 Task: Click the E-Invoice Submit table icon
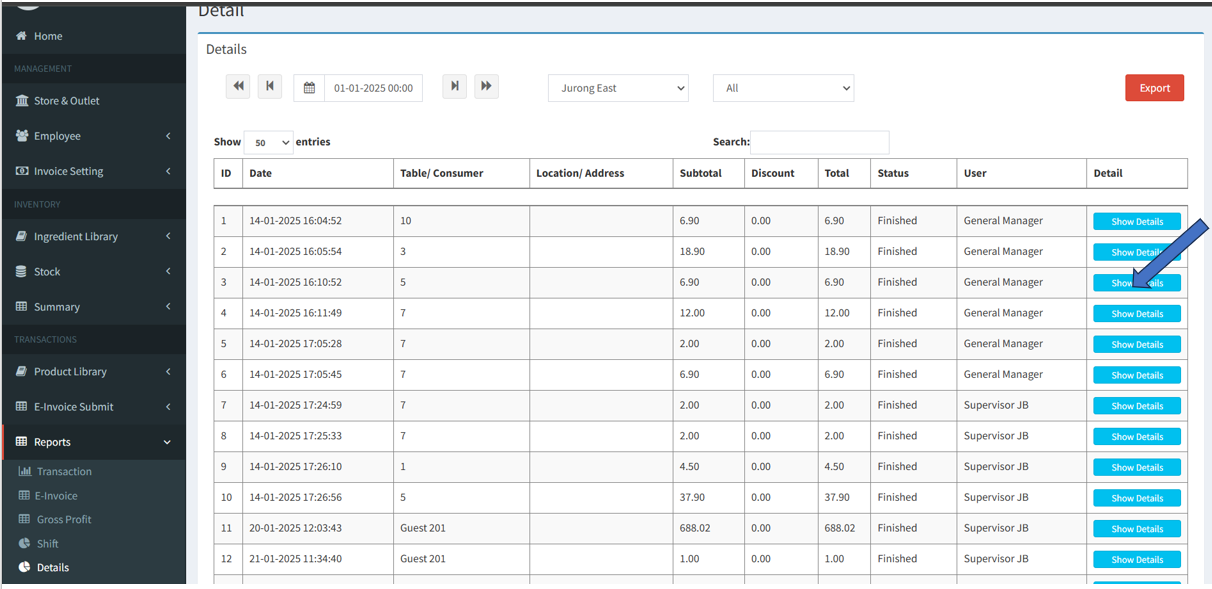[22, 406]
